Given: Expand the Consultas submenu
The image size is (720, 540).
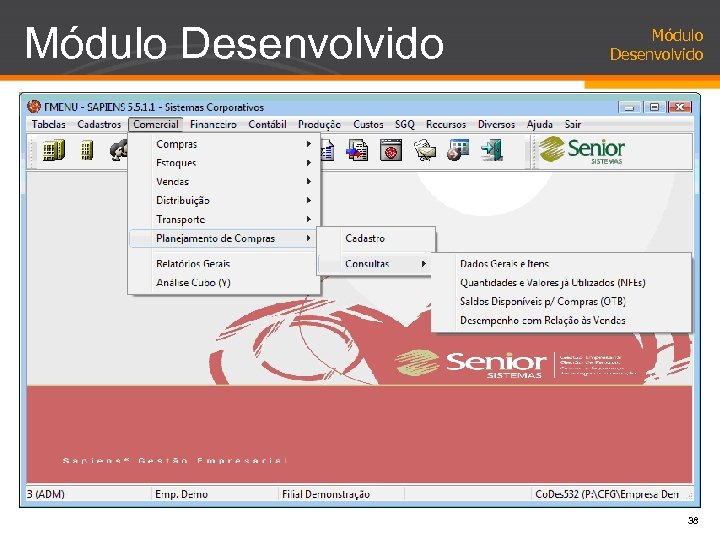Looking at the screenshot, I should coord(375,264).
